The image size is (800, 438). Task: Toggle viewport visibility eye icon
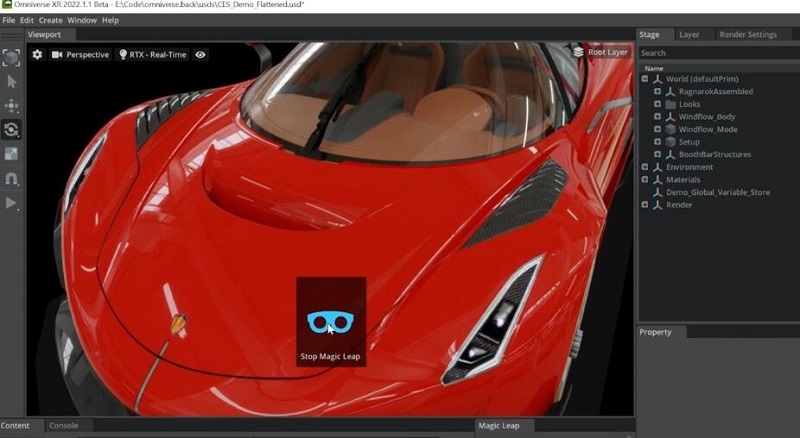pos(201,55)
